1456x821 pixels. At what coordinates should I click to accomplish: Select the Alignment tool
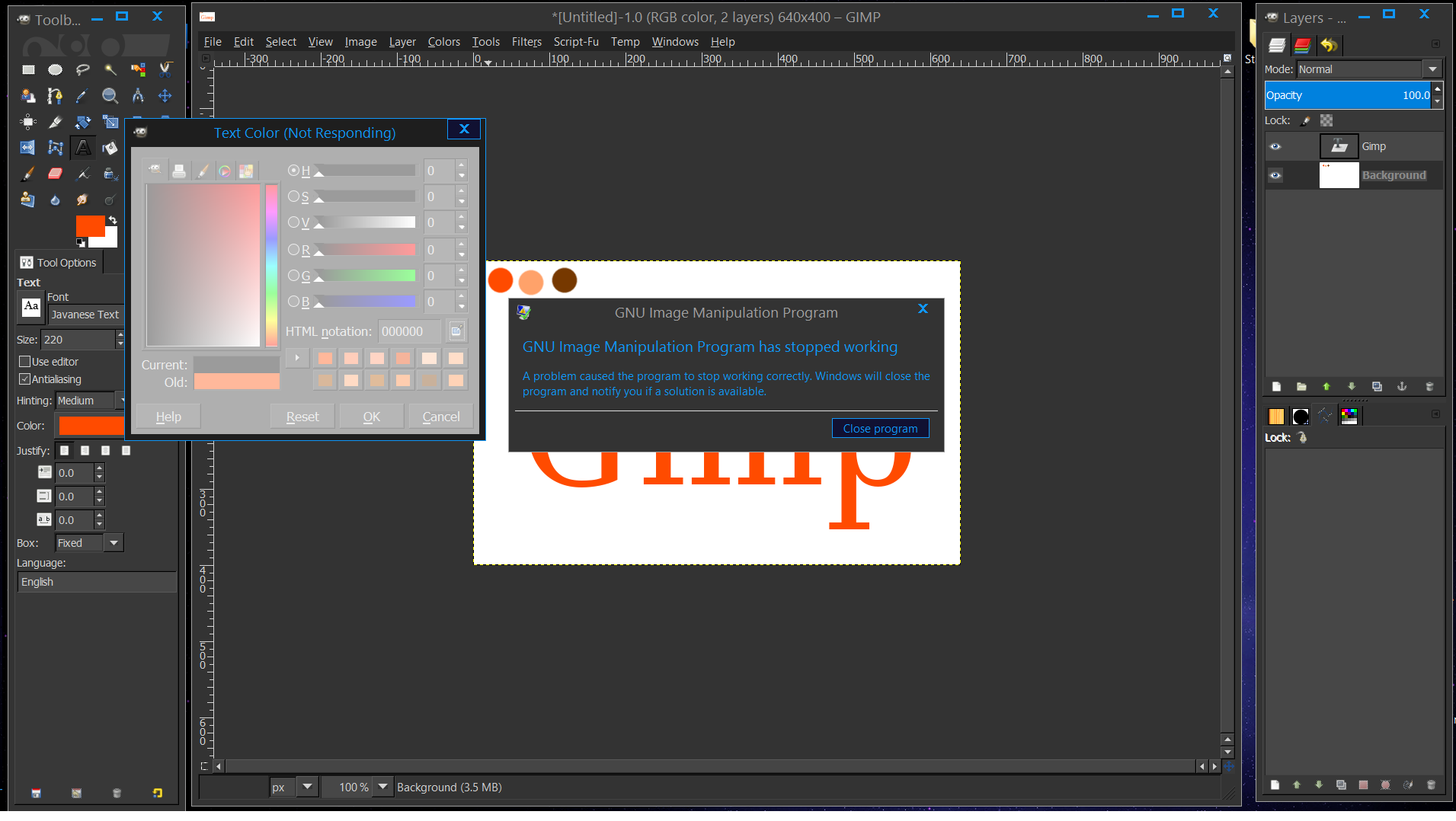28,122
